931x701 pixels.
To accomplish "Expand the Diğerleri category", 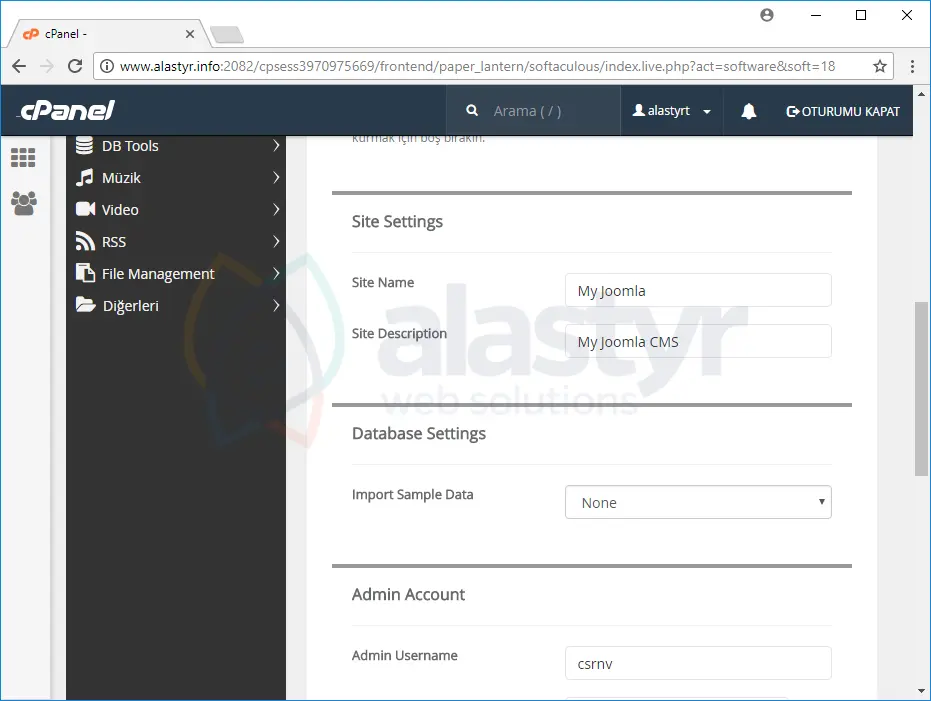I will pos(276,306).
